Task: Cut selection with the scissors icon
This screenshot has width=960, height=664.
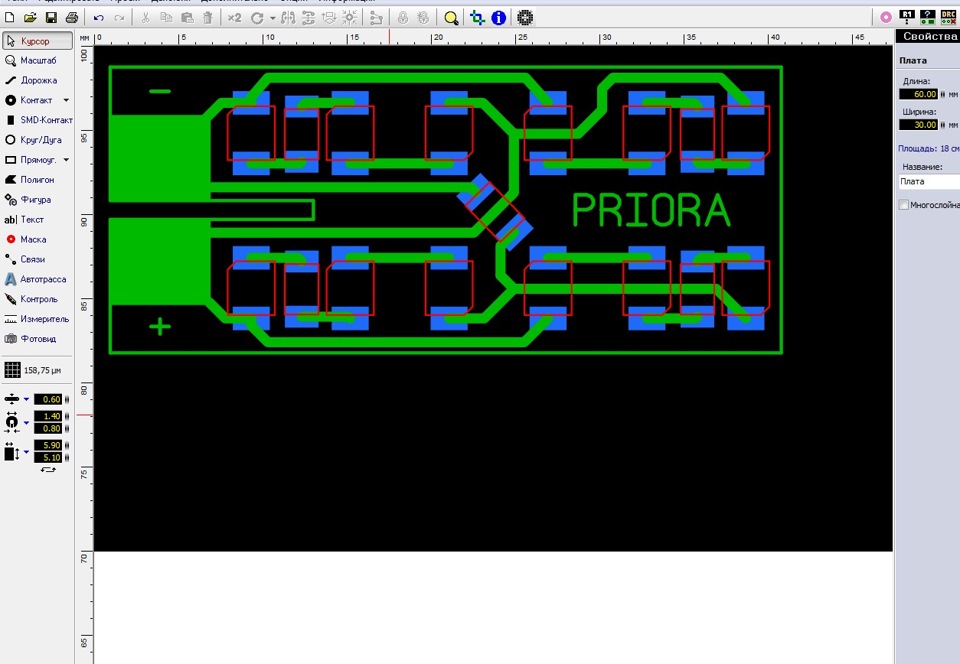Action: point(145,18)
